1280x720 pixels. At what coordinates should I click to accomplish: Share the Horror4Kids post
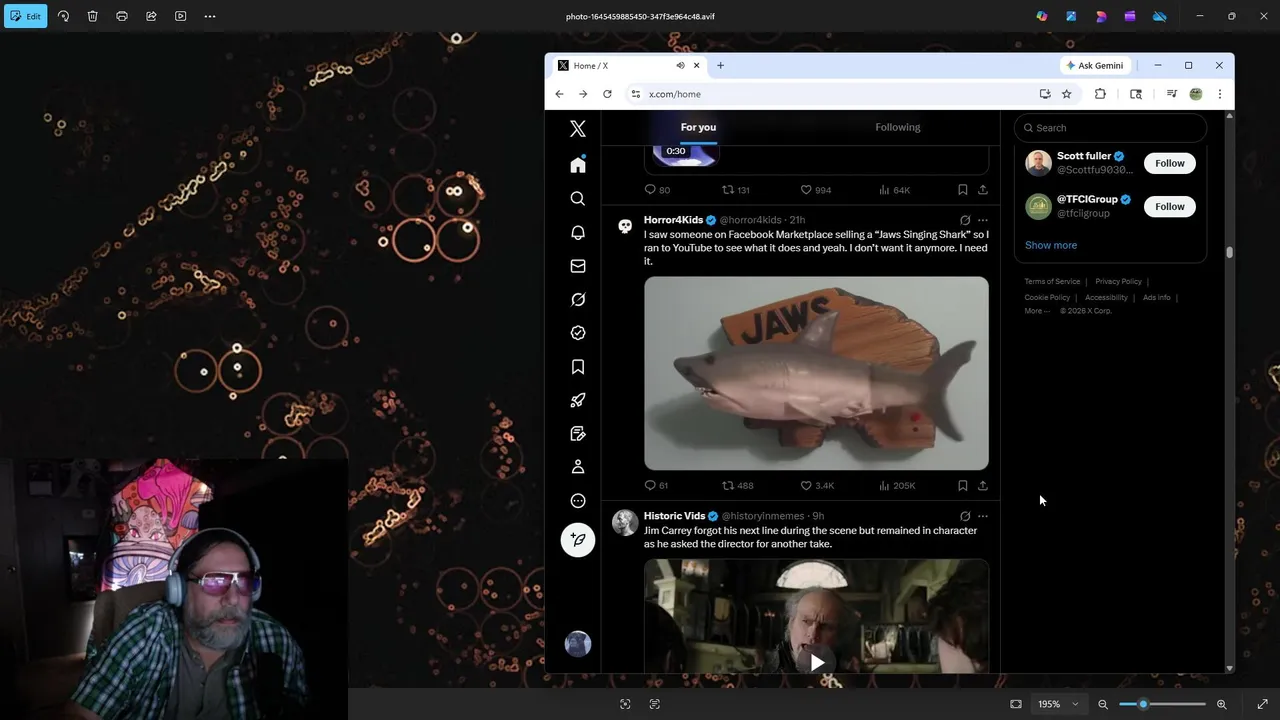(983, 485)
